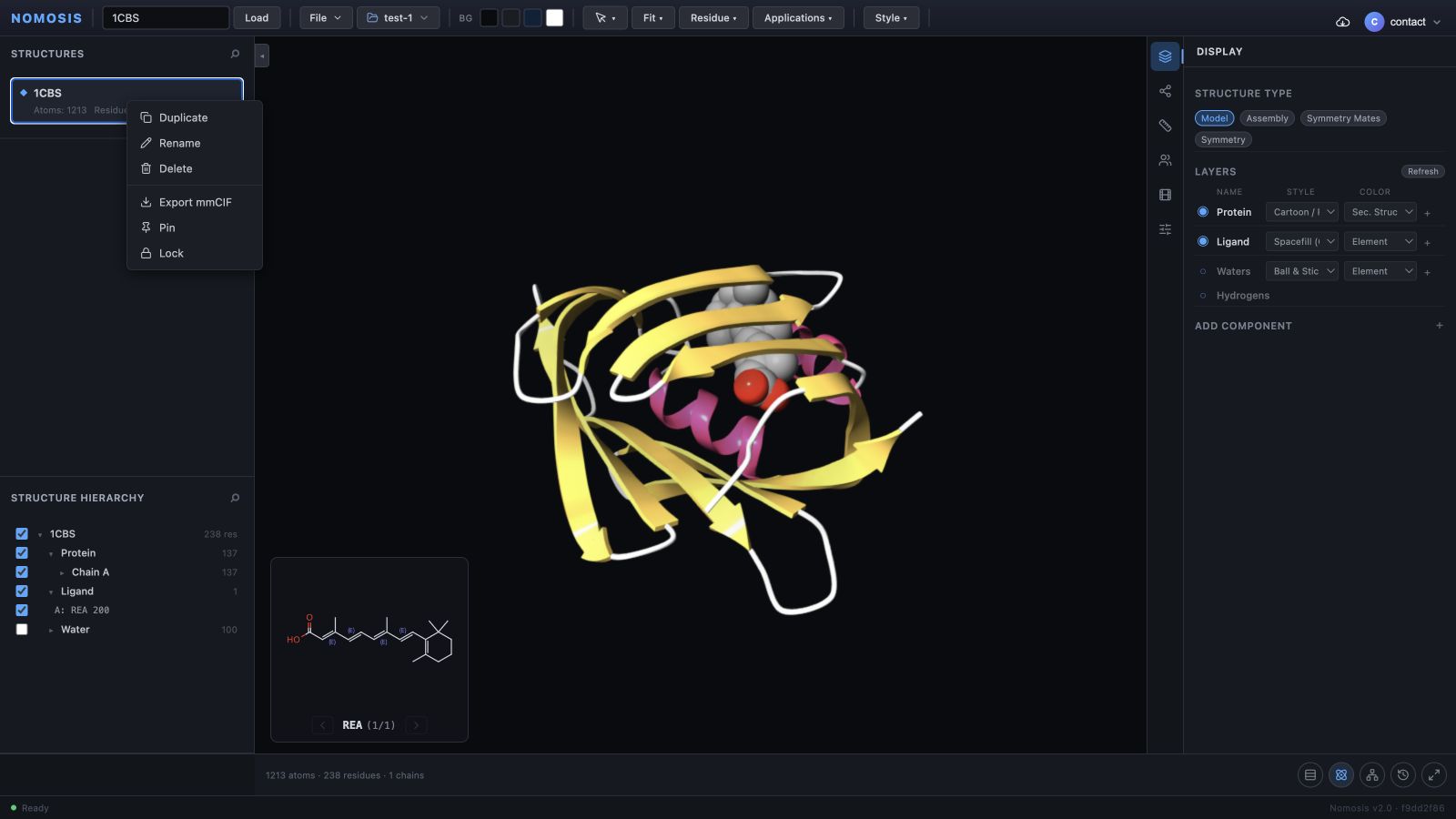
Task: Open the Protein color Sec. Struc dropdown
Action: pos(1380,212)
